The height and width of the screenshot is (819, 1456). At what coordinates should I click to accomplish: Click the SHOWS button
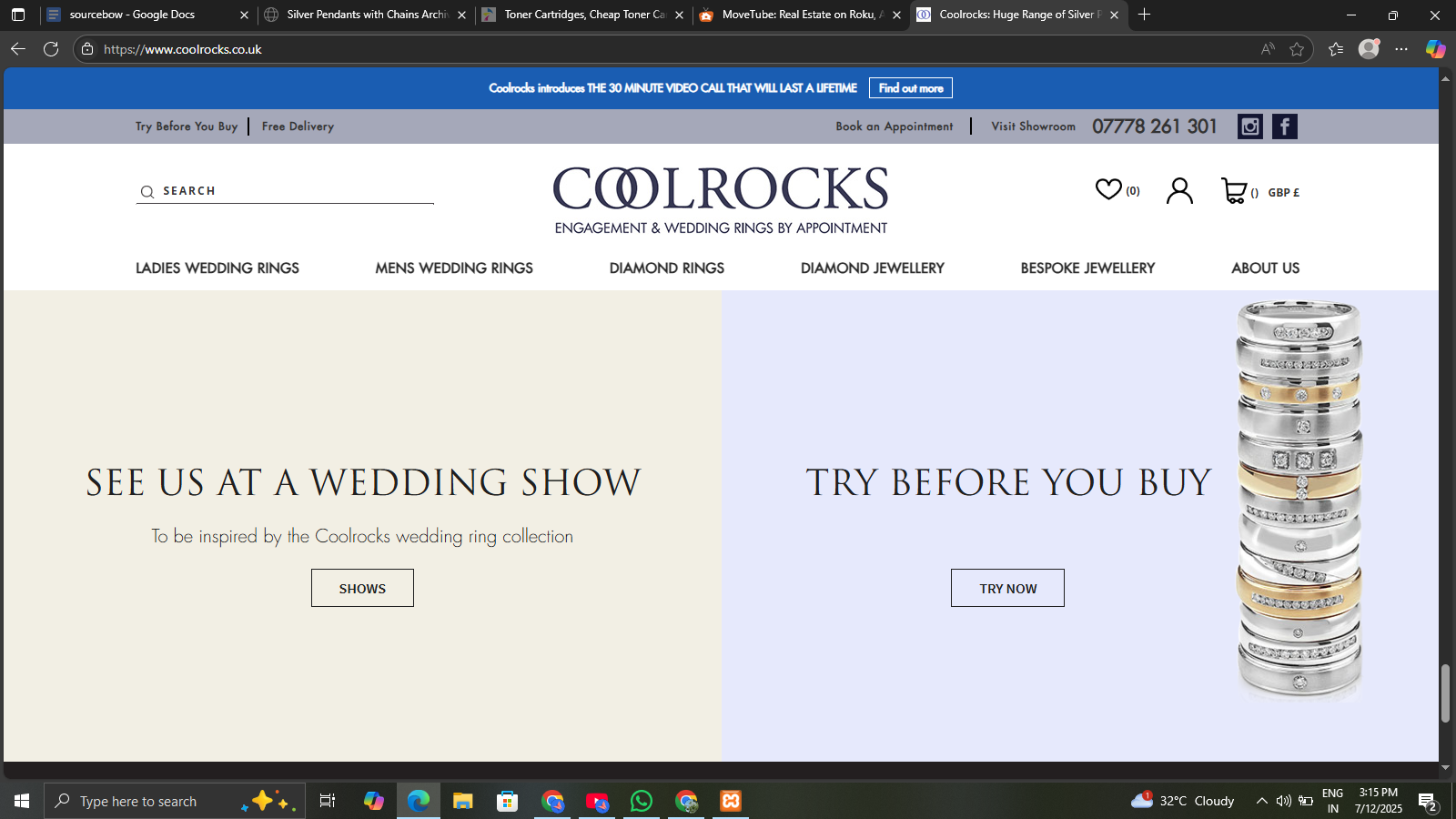pyautogui.click(x=362, y=588)
